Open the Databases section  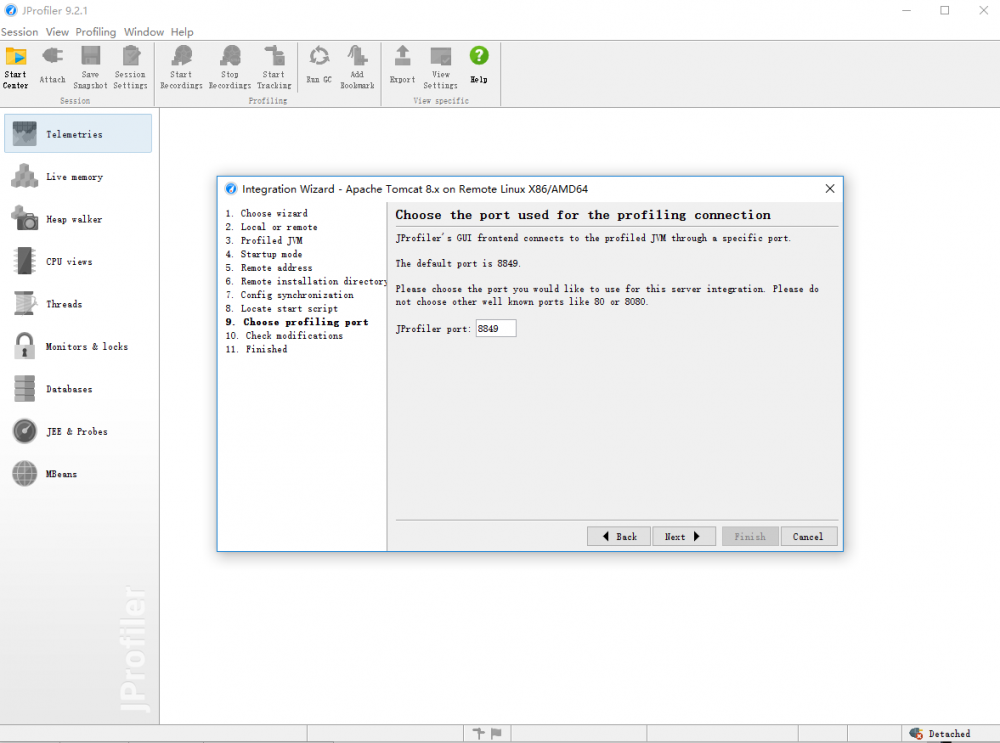(x=78, y=389)
